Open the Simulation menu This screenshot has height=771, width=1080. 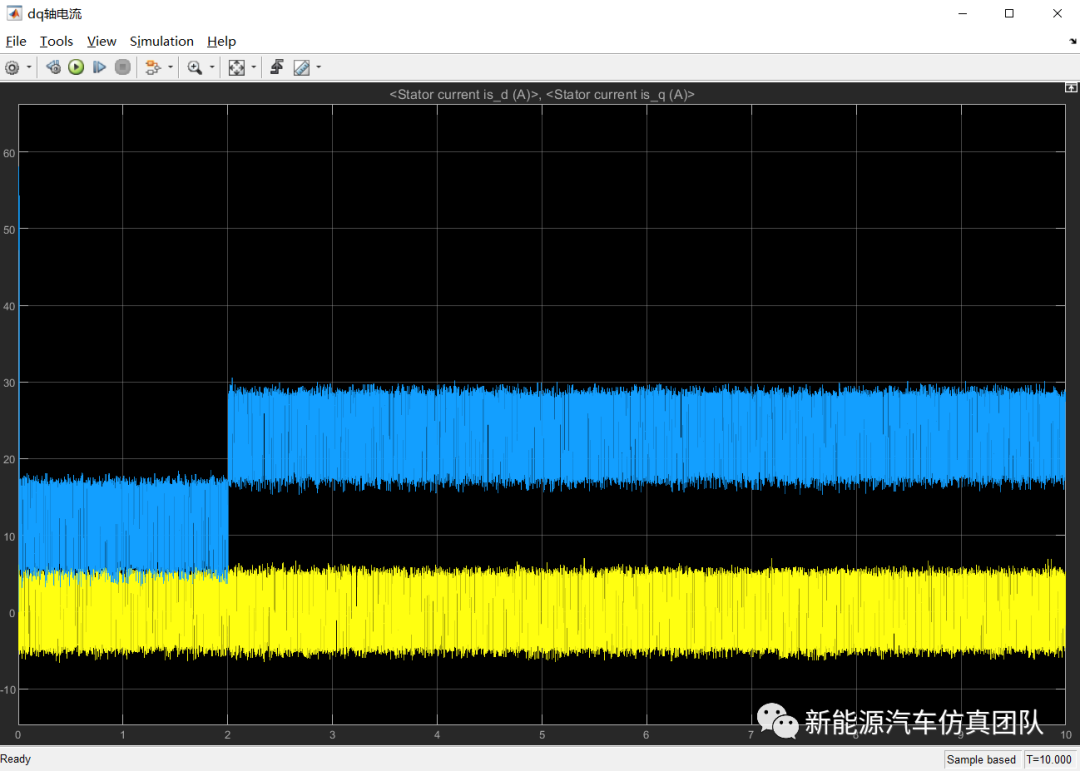161,41
